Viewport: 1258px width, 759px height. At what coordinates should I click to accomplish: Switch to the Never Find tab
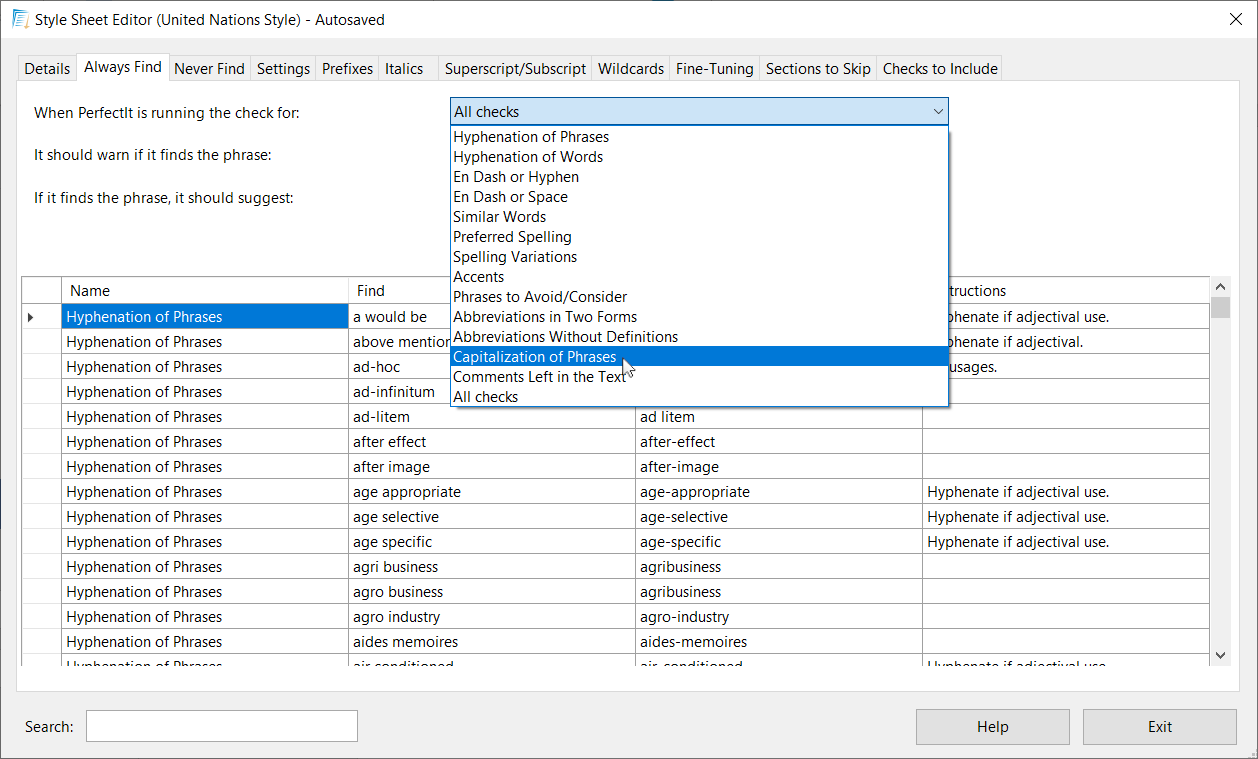point(209,69)
